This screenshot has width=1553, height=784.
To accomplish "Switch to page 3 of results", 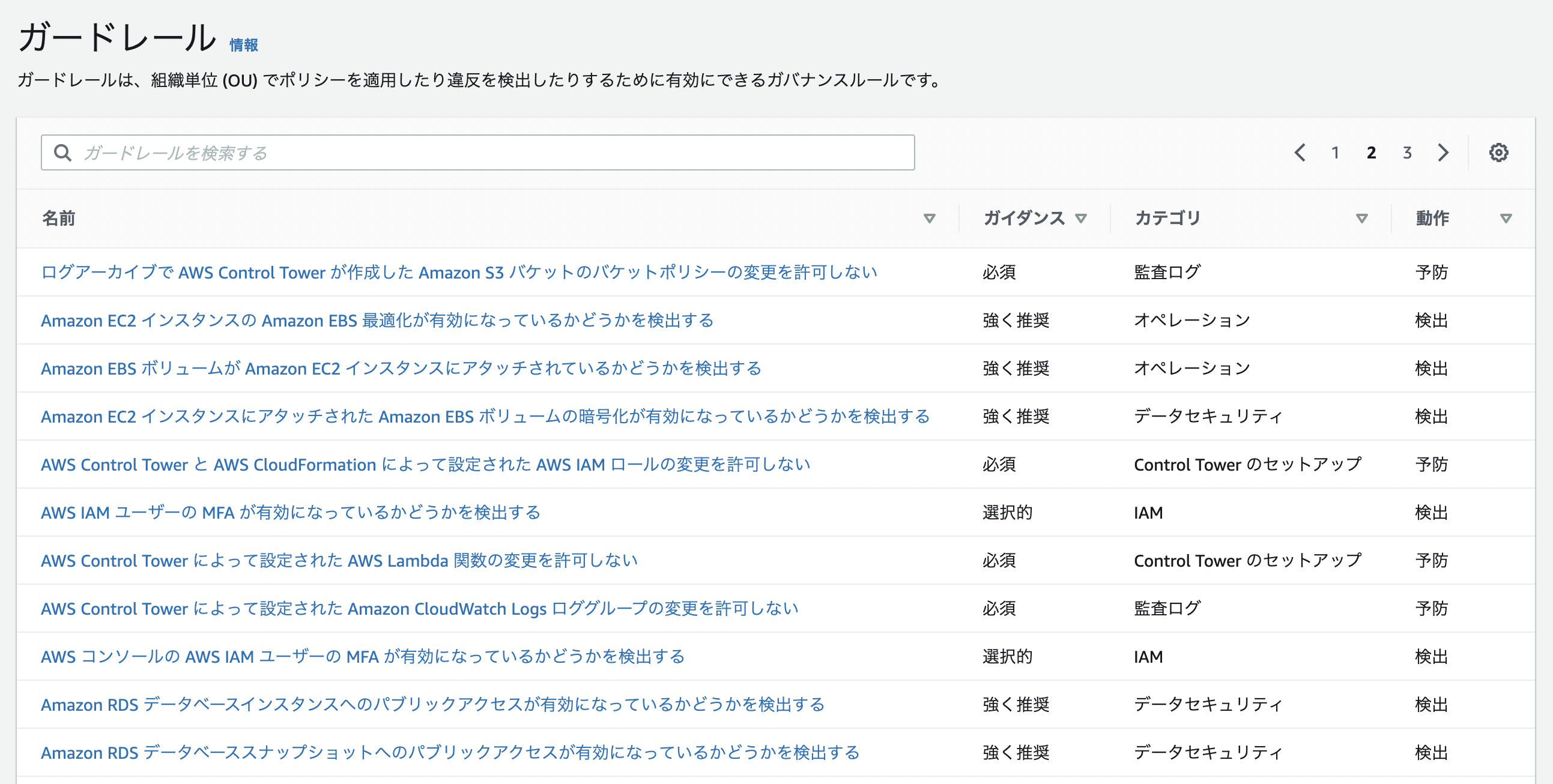I will tap(1407, 152).
